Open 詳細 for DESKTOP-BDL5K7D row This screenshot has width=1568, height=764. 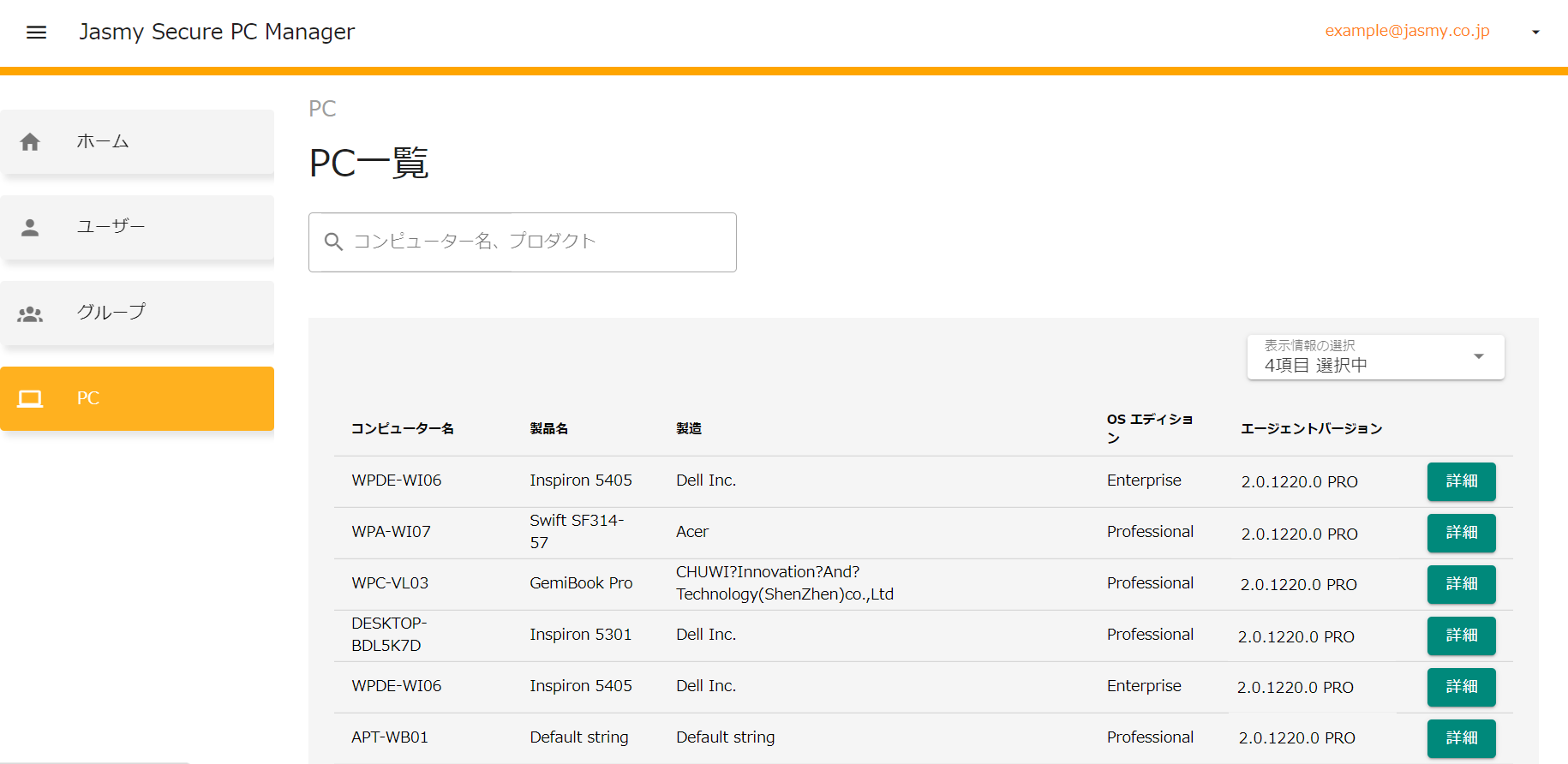(1461, 636)
